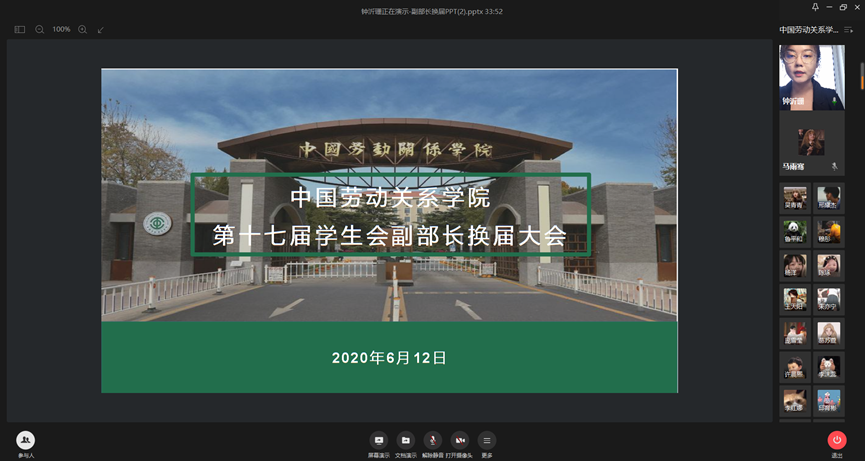Open 文档演示 document presentation
The width and height of the screenshot is (865, 461).
(405, 444)
